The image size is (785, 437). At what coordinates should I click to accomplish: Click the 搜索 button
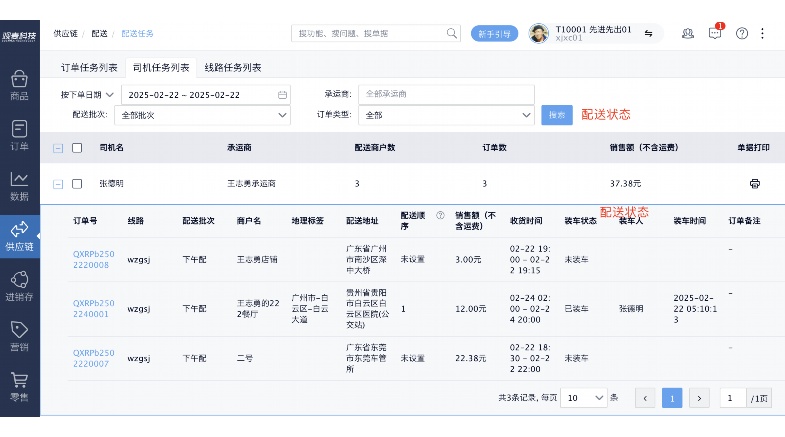[557, 115]
